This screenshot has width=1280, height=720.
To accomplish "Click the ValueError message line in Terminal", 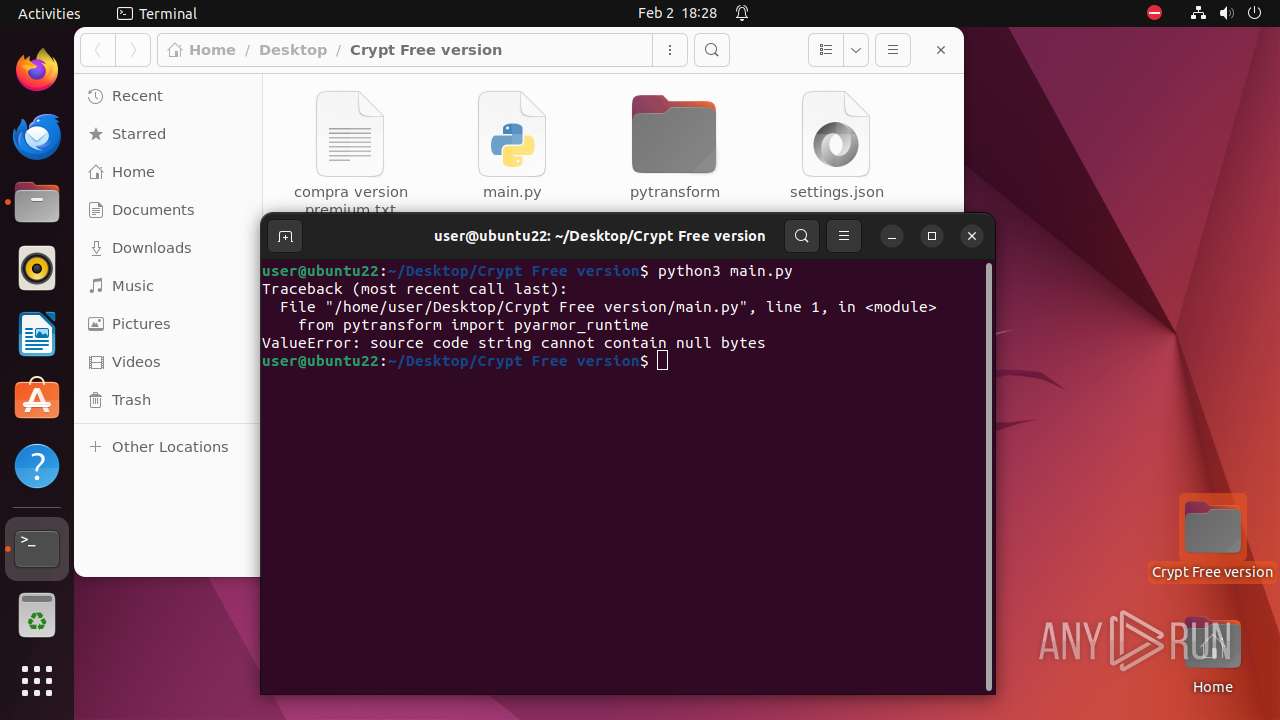I will [513, 343].
